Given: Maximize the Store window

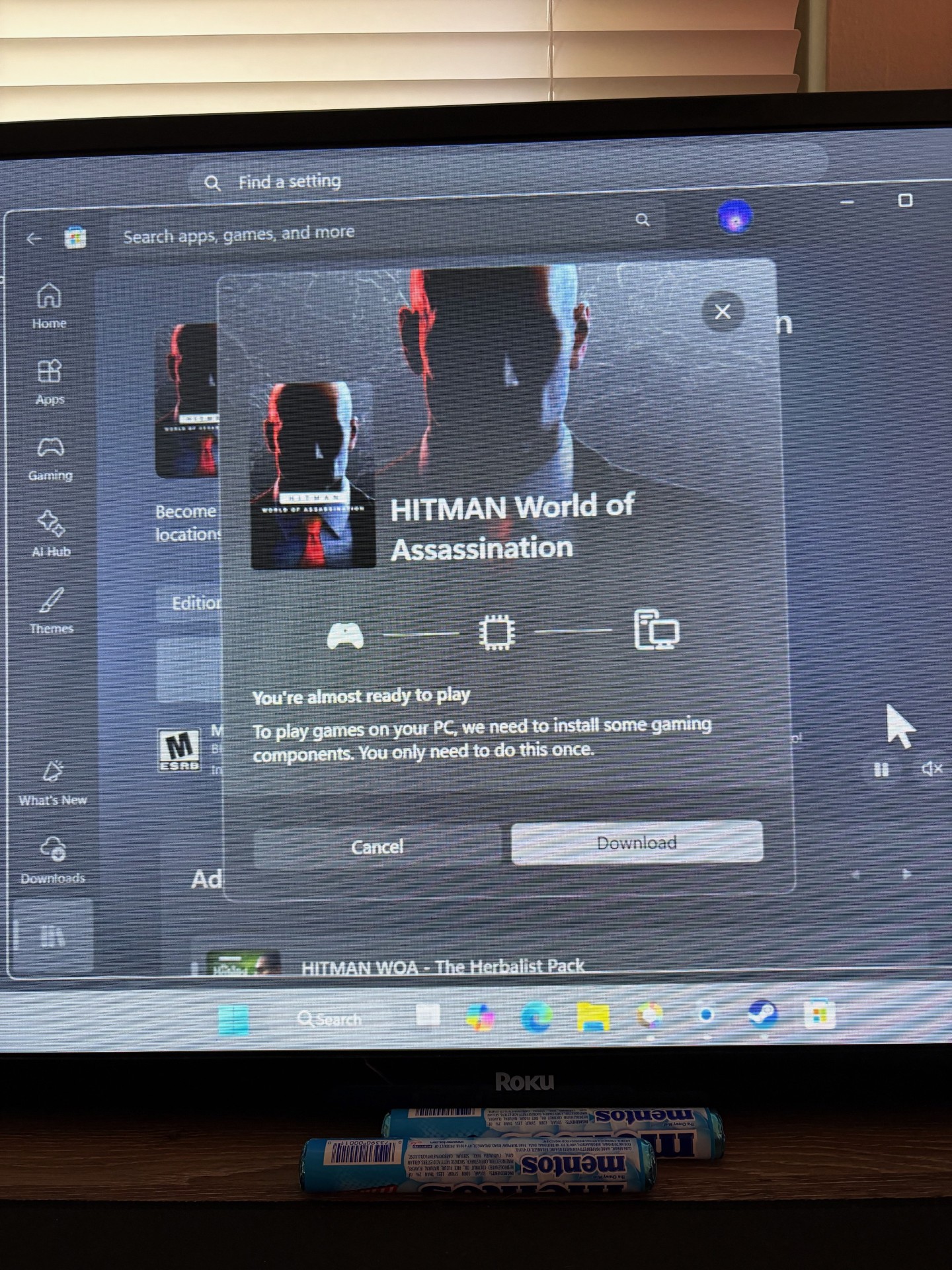Looking at the screenshot, I should (906, 200).
